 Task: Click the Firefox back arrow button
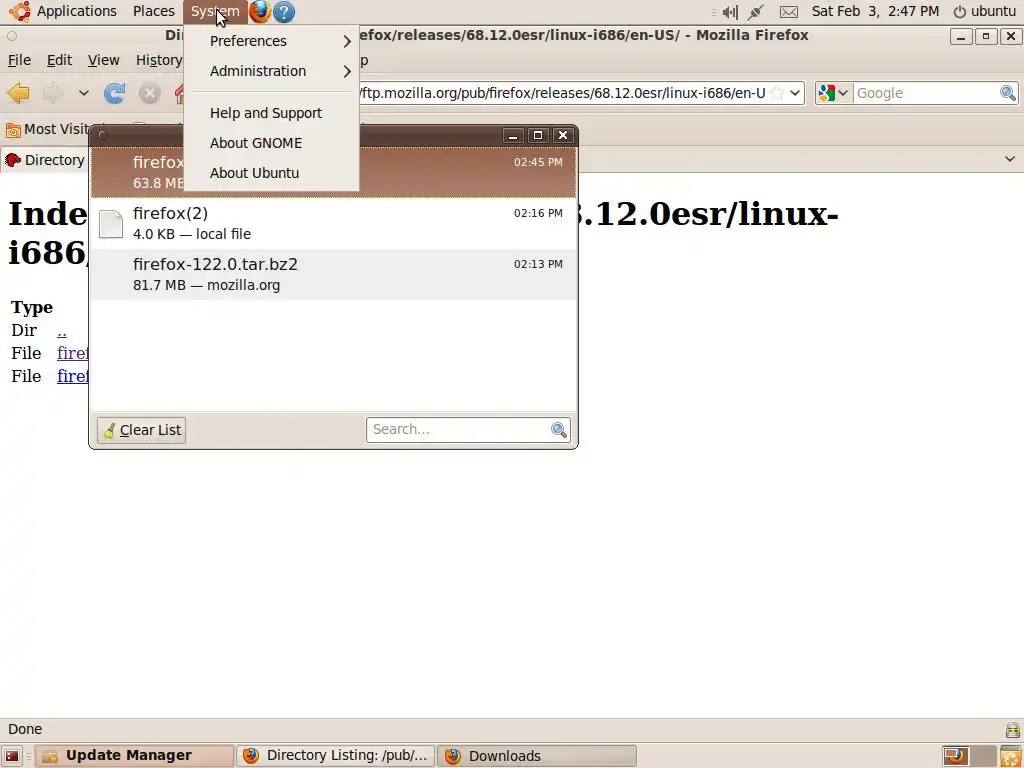tap(18, 93)
